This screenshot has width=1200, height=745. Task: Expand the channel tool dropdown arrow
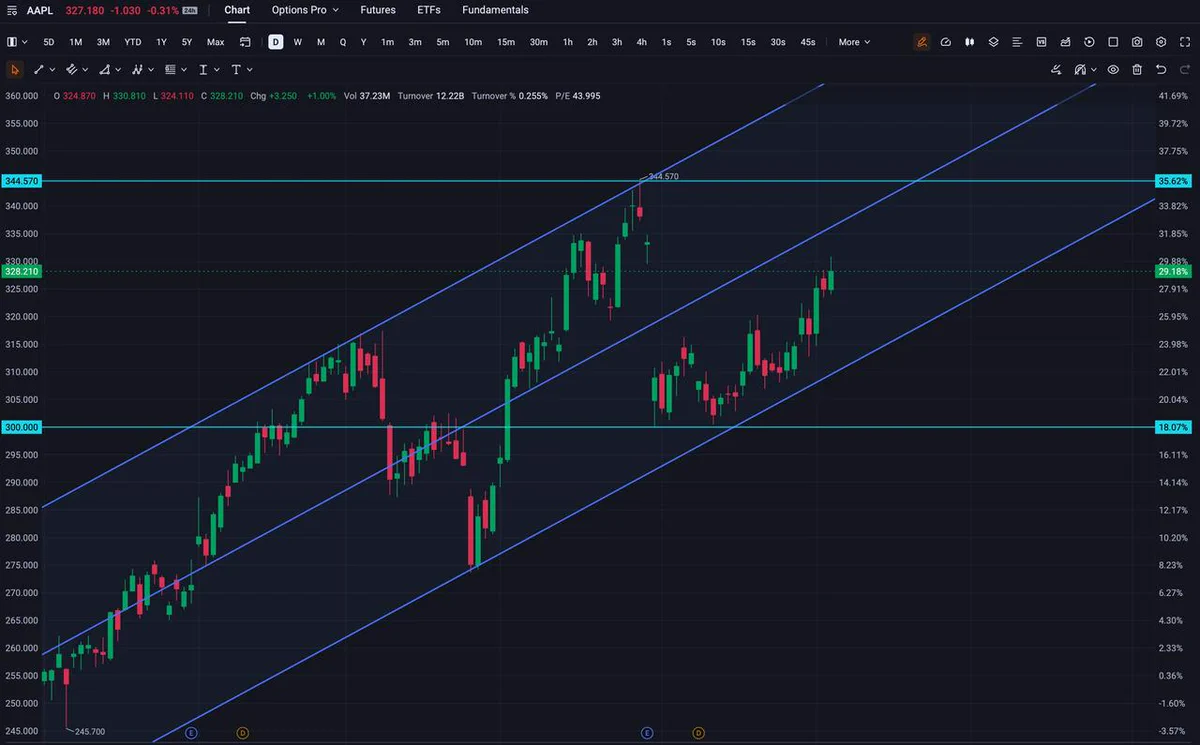pos(85,70)
